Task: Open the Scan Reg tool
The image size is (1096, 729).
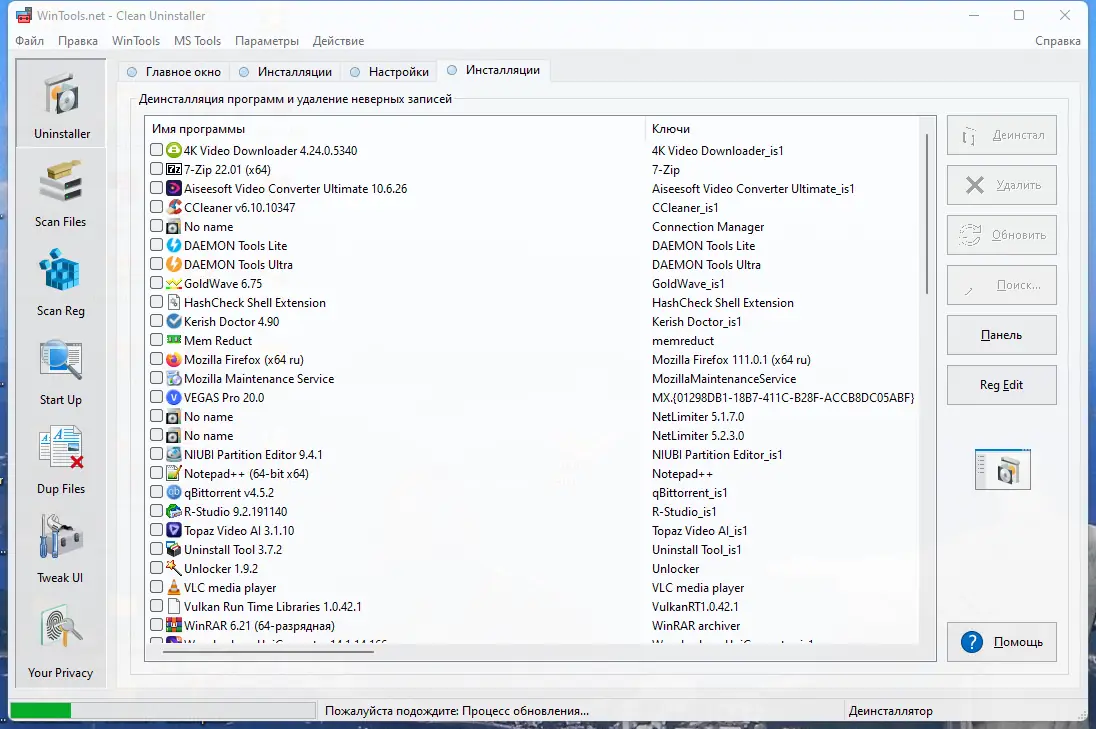Action: pyautogui.click(x=61, y=282)
